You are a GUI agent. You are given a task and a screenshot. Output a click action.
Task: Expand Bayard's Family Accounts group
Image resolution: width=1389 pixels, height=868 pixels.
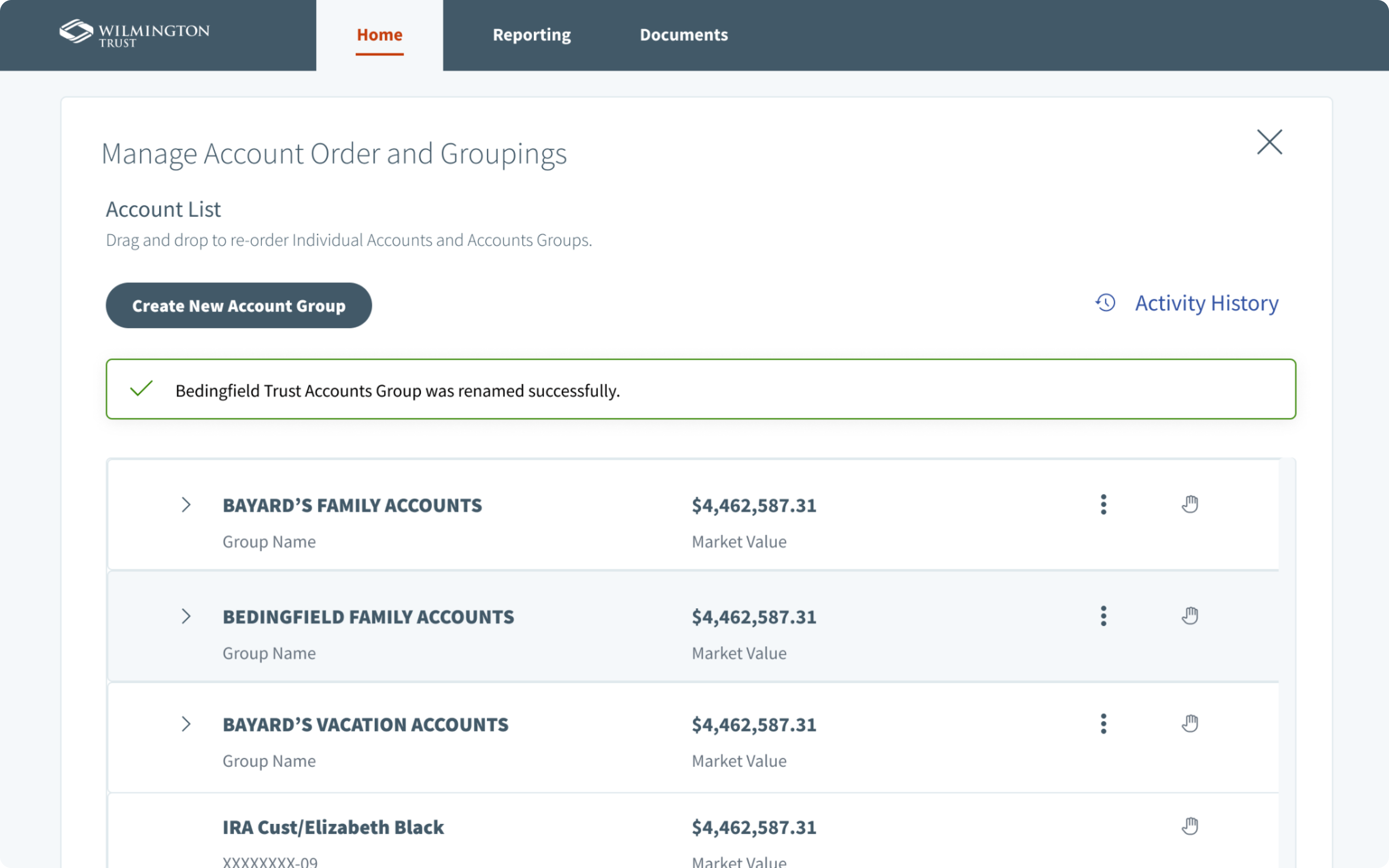[186, 505]
